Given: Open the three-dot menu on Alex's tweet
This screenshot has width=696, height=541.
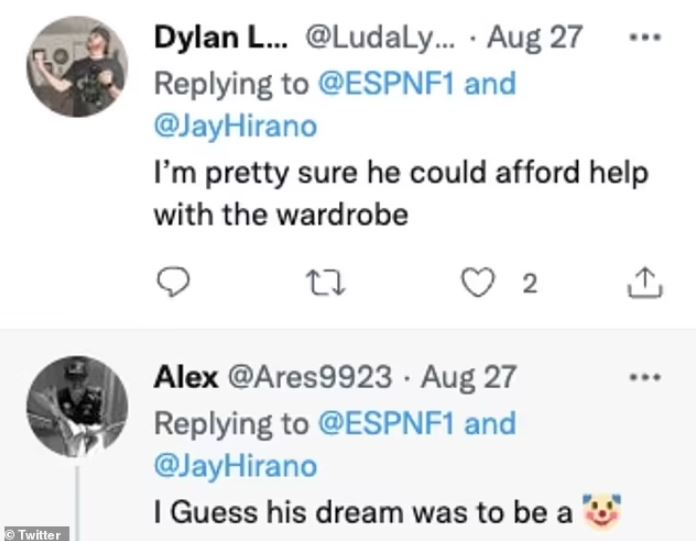Looking at the screenshot, I should (645, 377).
